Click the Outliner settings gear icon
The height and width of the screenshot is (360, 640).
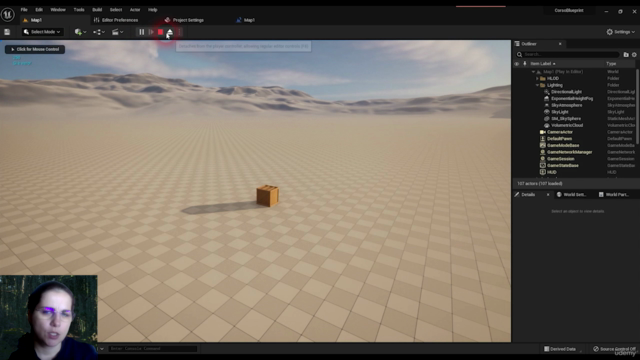pyautogui.click(x=634, y=54)
